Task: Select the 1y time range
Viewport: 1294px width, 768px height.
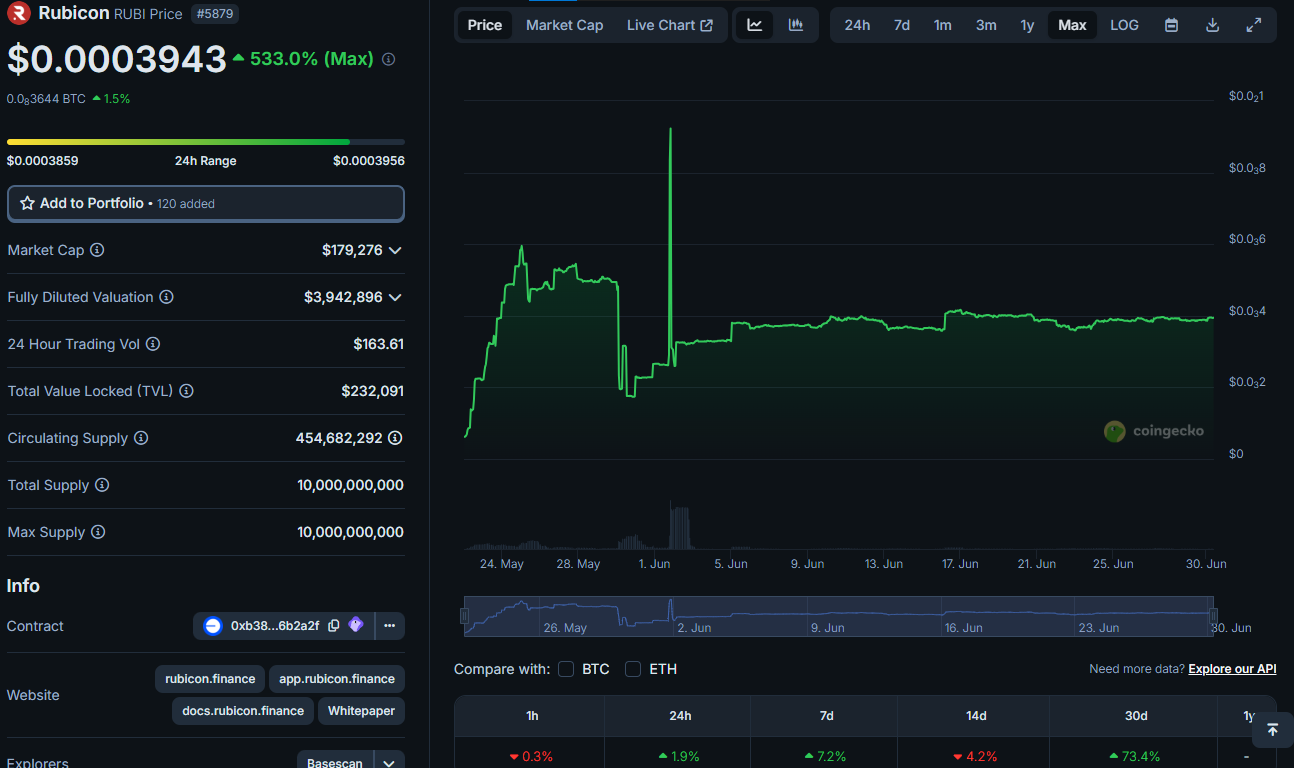Action: [1027, 25]
